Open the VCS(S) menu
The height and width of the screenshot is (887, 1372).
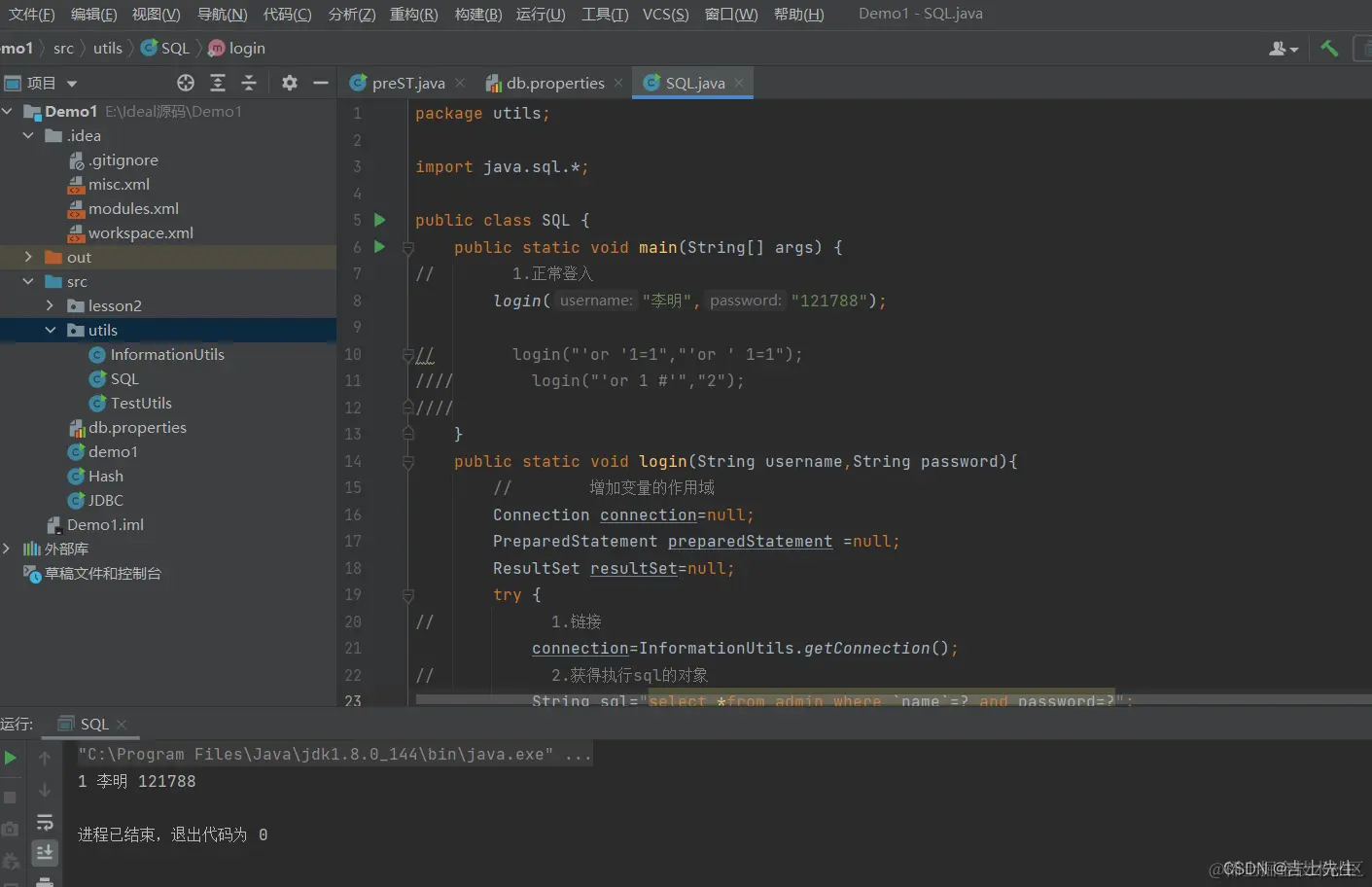[x=665, y=14]
